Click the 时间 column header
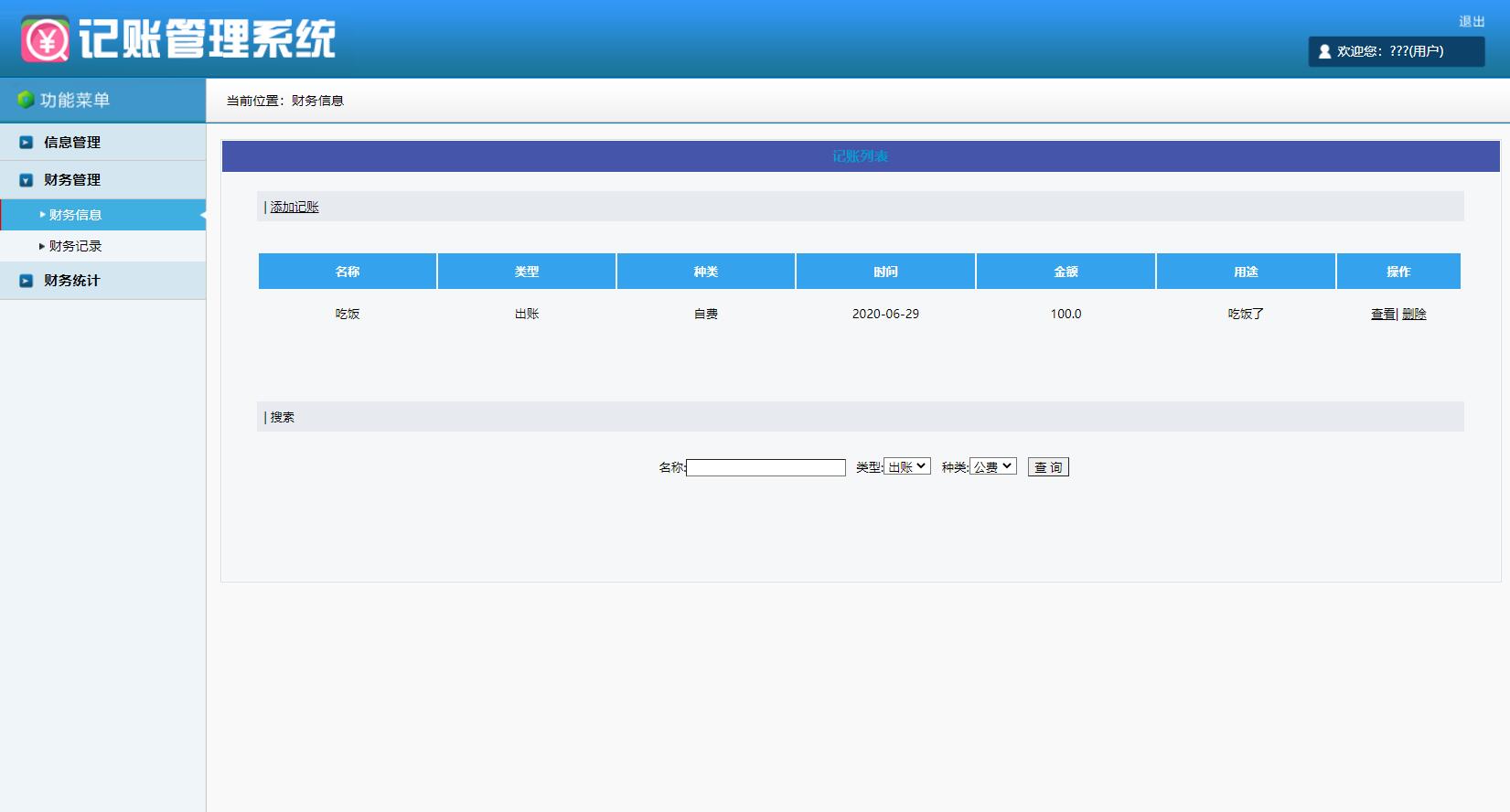This screenshot has height=812, width=1510. tap(885, 272)
